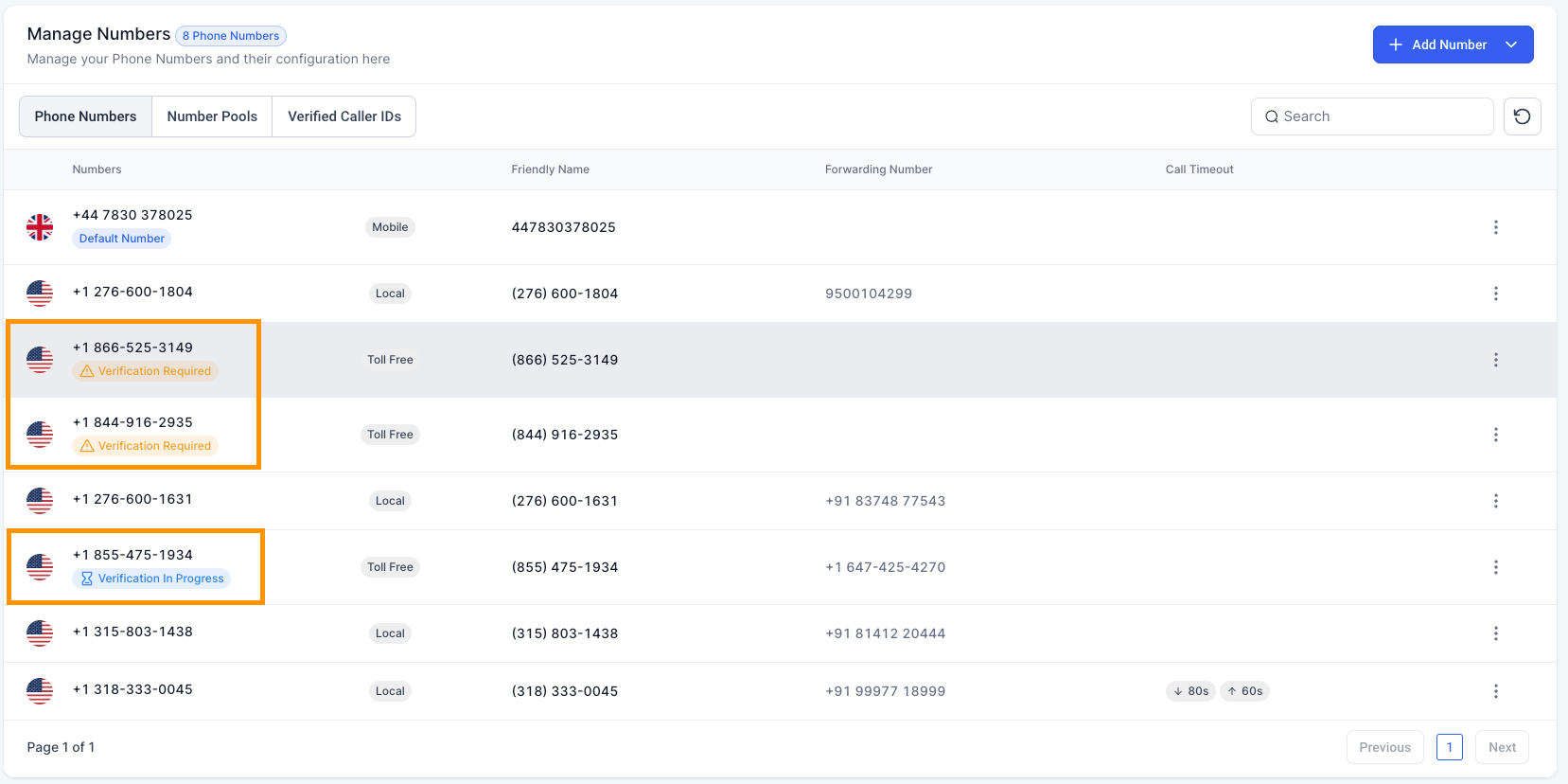Screen dimensions: 1568x784
Task: Open the three-dot menu for +1 318-333-0045
Action: [1495, 691]
